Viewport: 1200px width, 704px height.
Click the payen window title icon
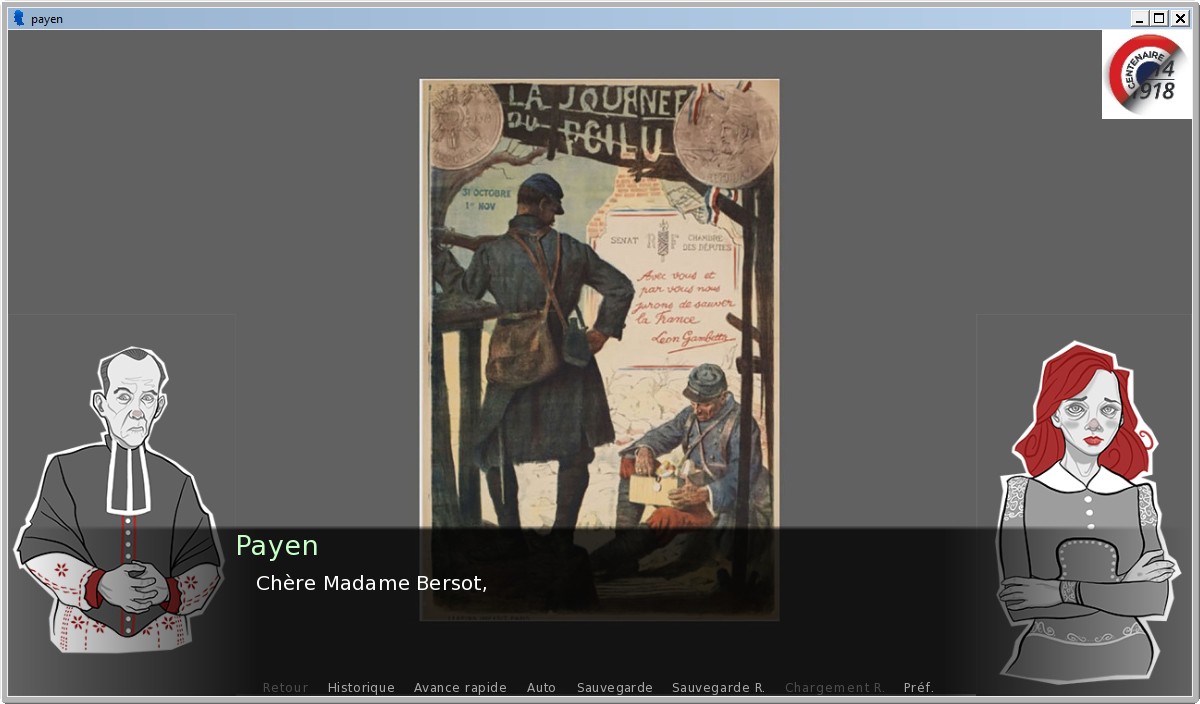[x=18, y=18]
